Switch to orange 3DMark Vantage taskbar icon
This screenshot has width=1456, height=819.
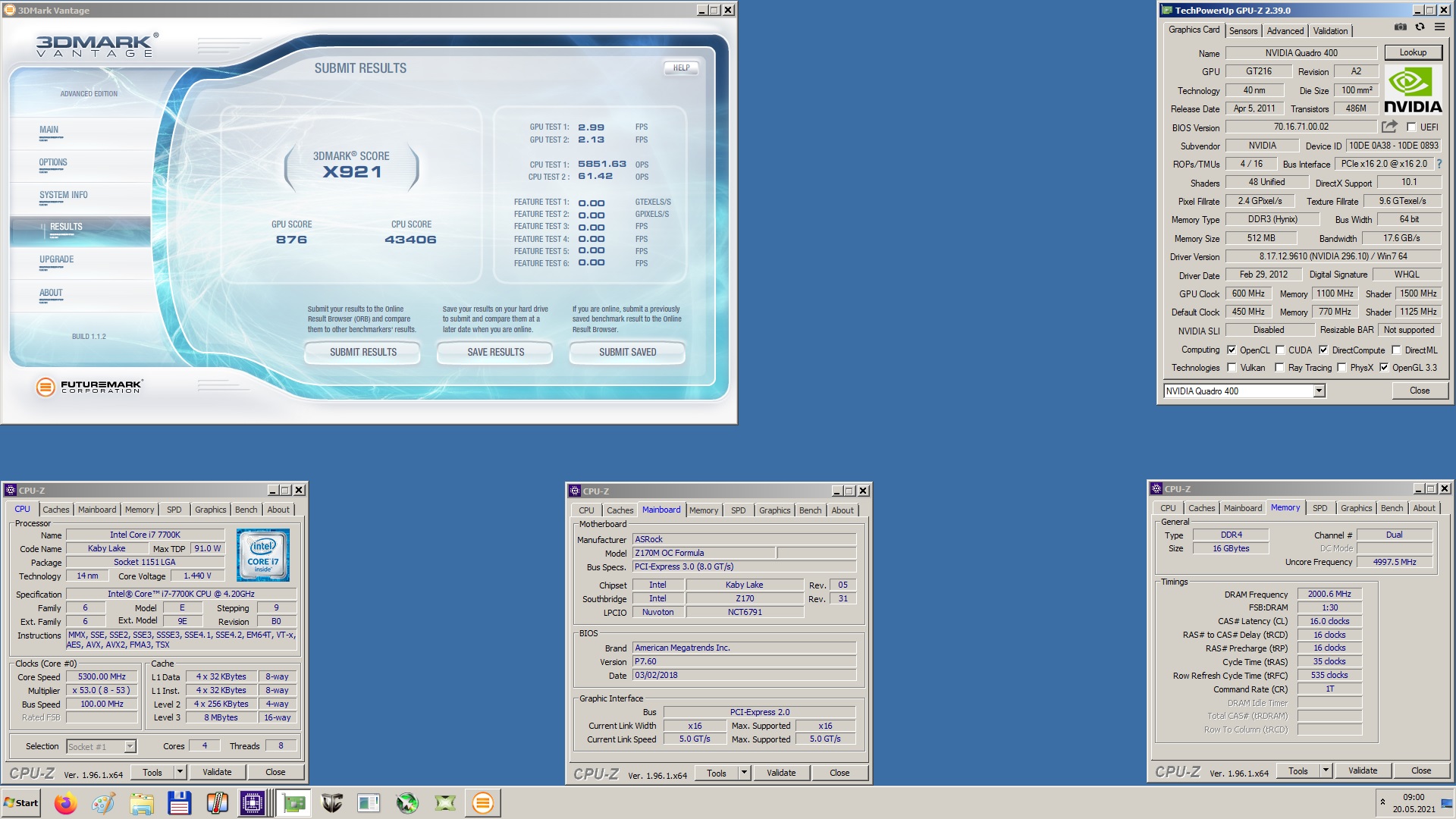(x=482, y=803)
